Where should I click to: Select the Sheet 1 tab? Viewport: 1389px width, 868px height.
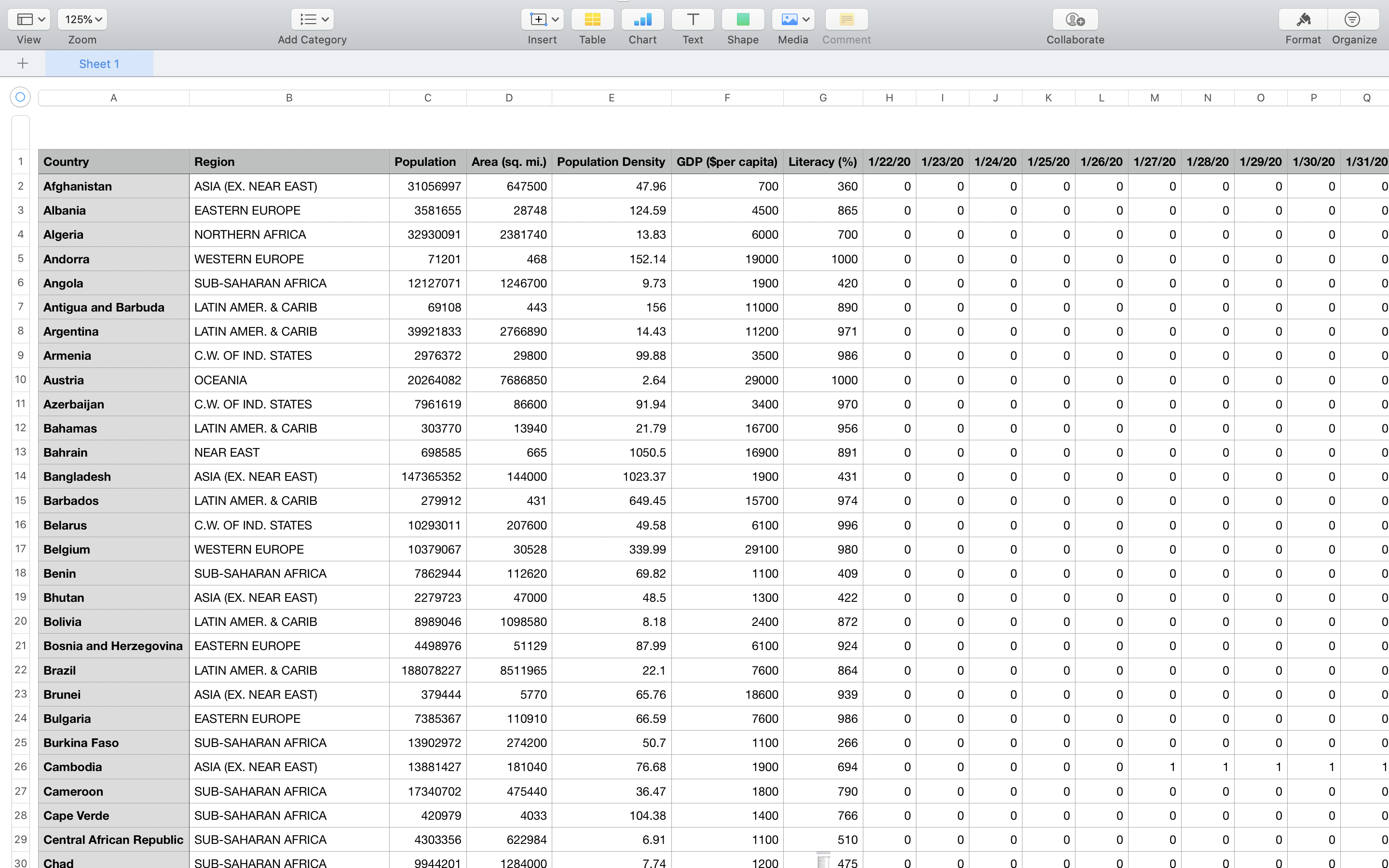[99, 64]
